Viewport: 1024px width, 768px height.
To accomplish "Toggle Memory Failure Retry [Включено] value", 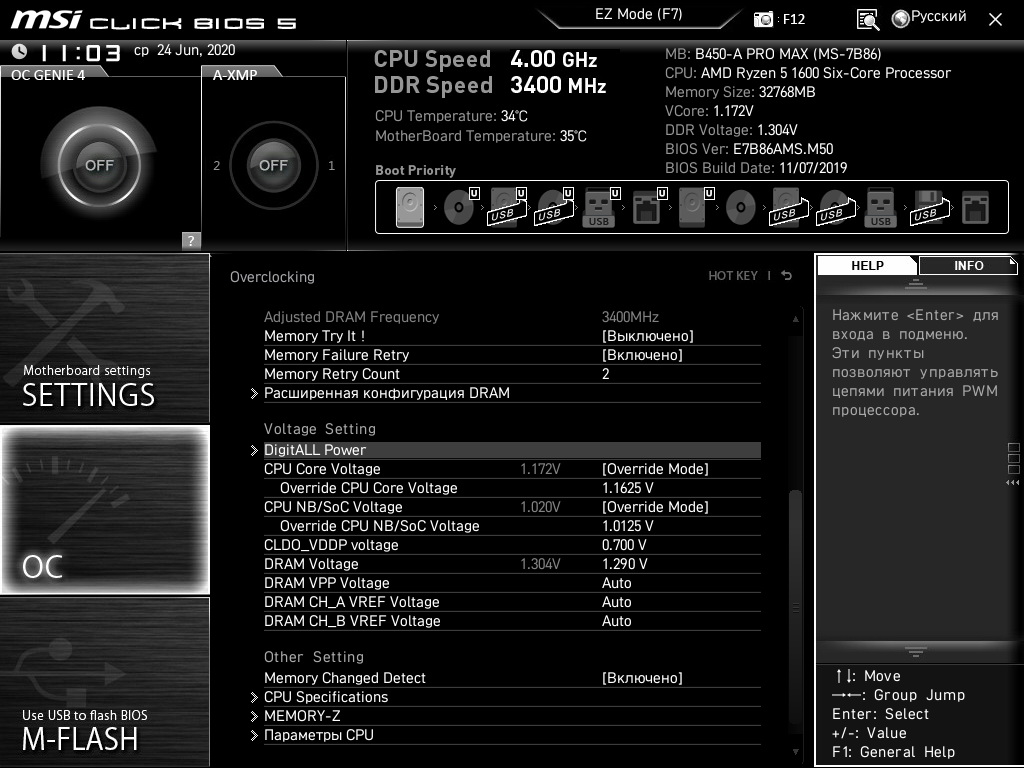I will [642, 355].
